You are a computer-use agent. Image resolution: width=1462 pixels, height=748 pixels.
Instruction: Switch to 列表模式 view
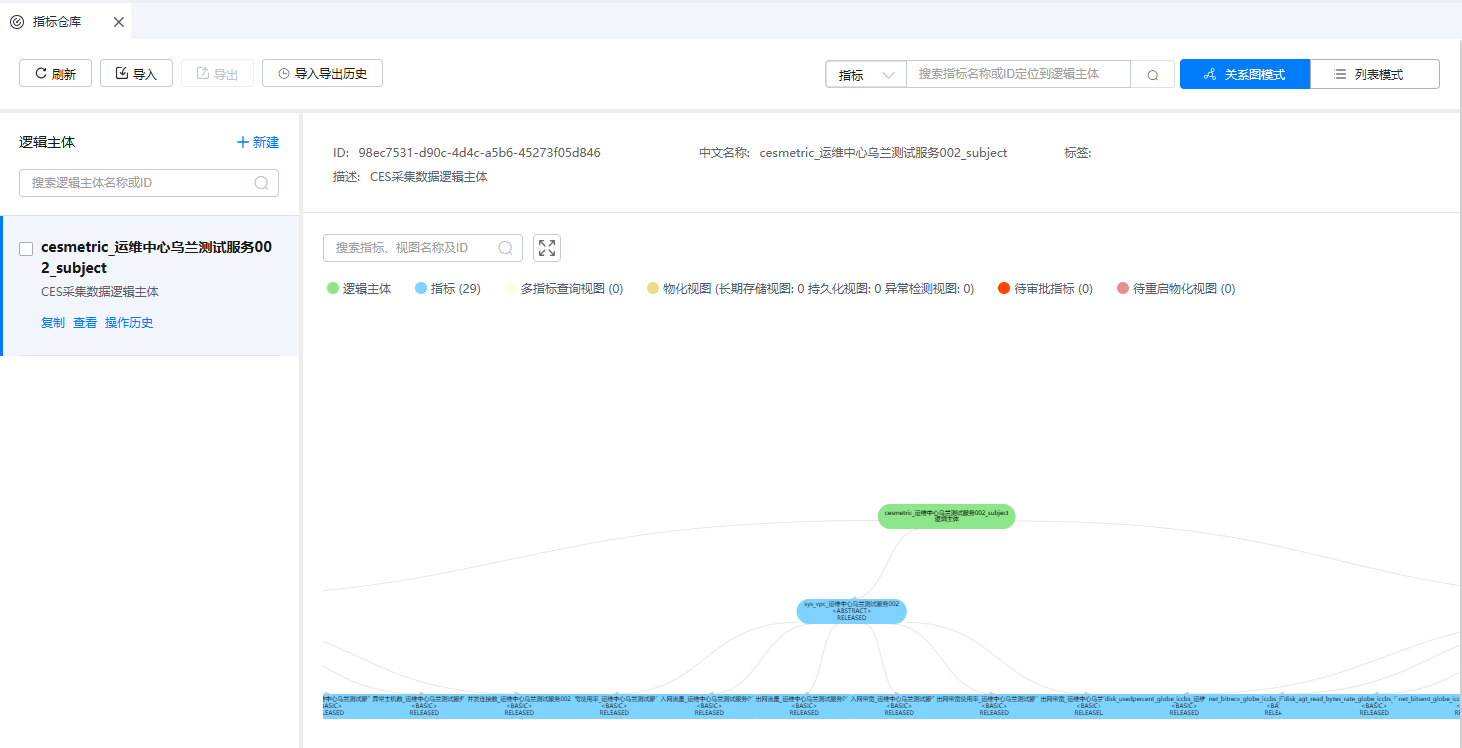[x=1374, y=75]
